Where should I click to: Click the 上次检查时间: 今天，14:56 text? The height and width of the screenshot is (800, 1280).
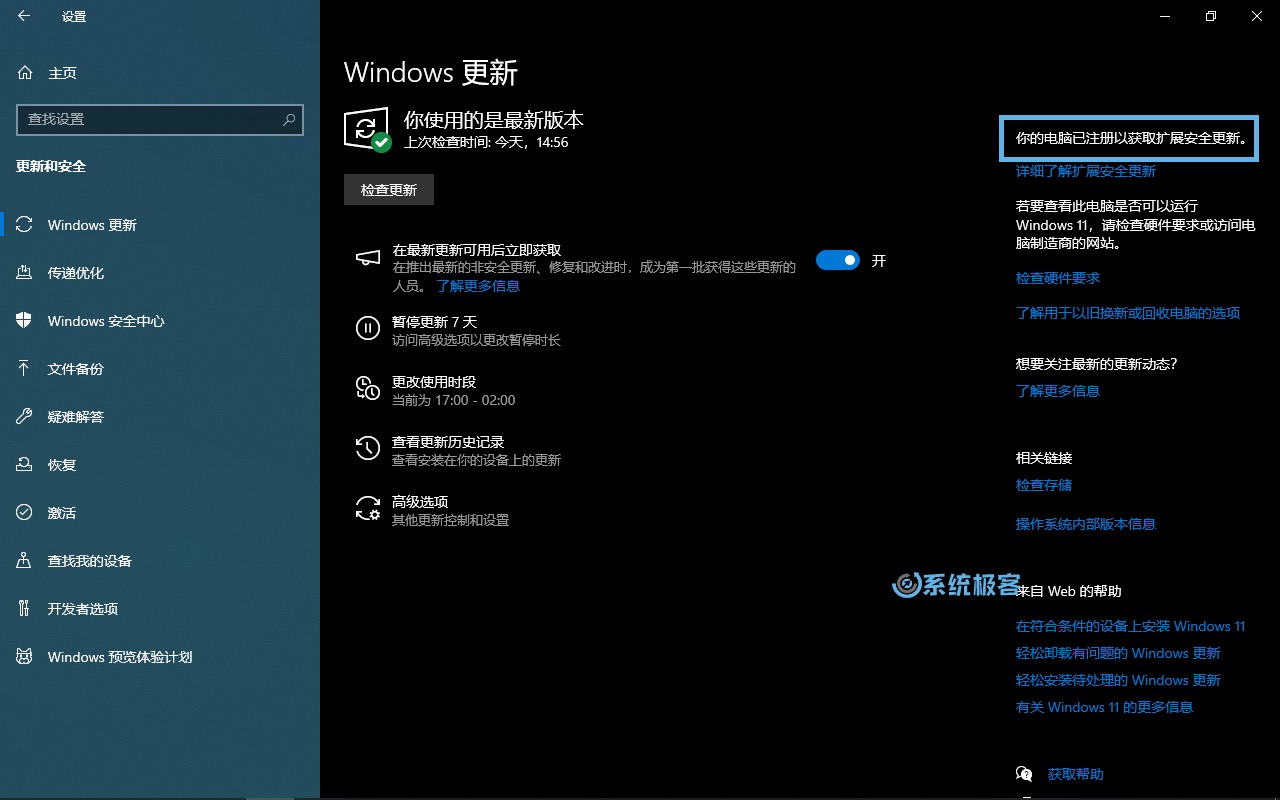point(486,143)
